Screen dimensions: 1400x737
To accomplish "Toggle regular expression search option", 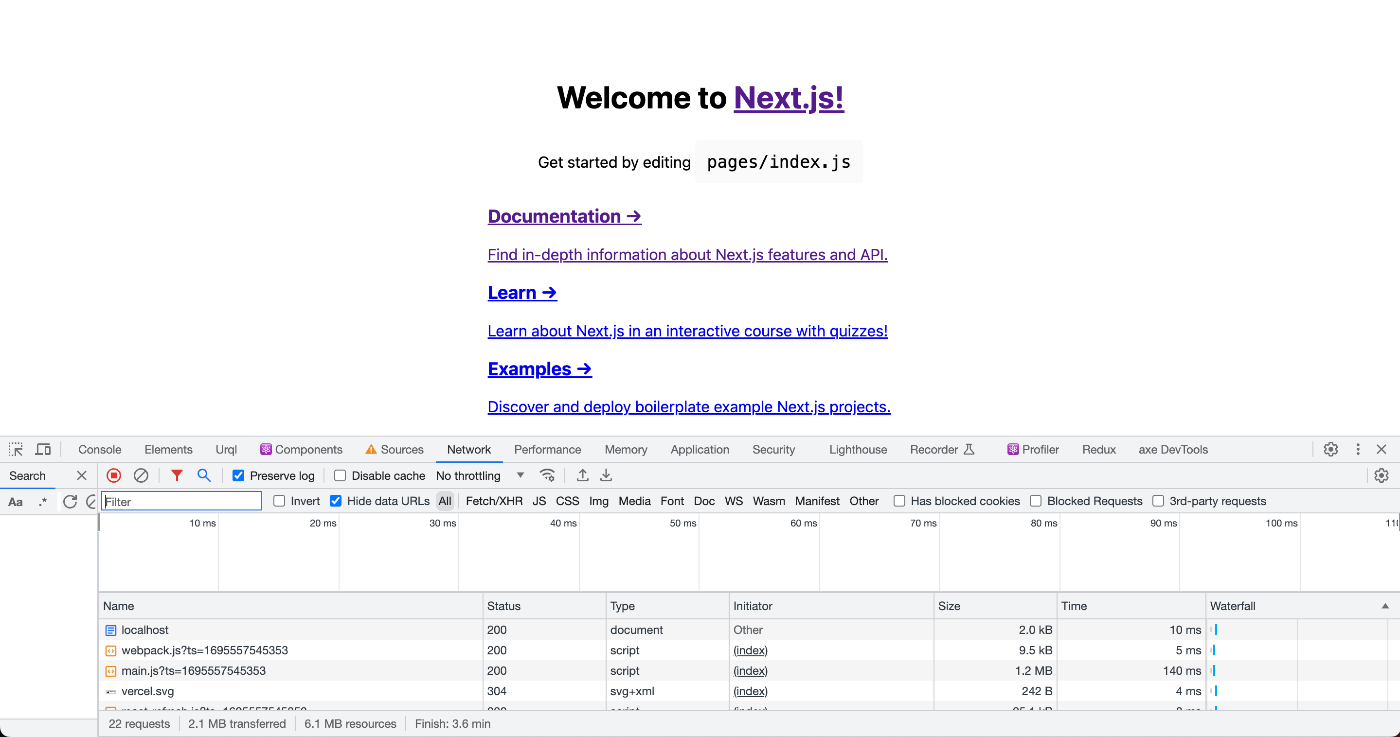I will 42,501.
